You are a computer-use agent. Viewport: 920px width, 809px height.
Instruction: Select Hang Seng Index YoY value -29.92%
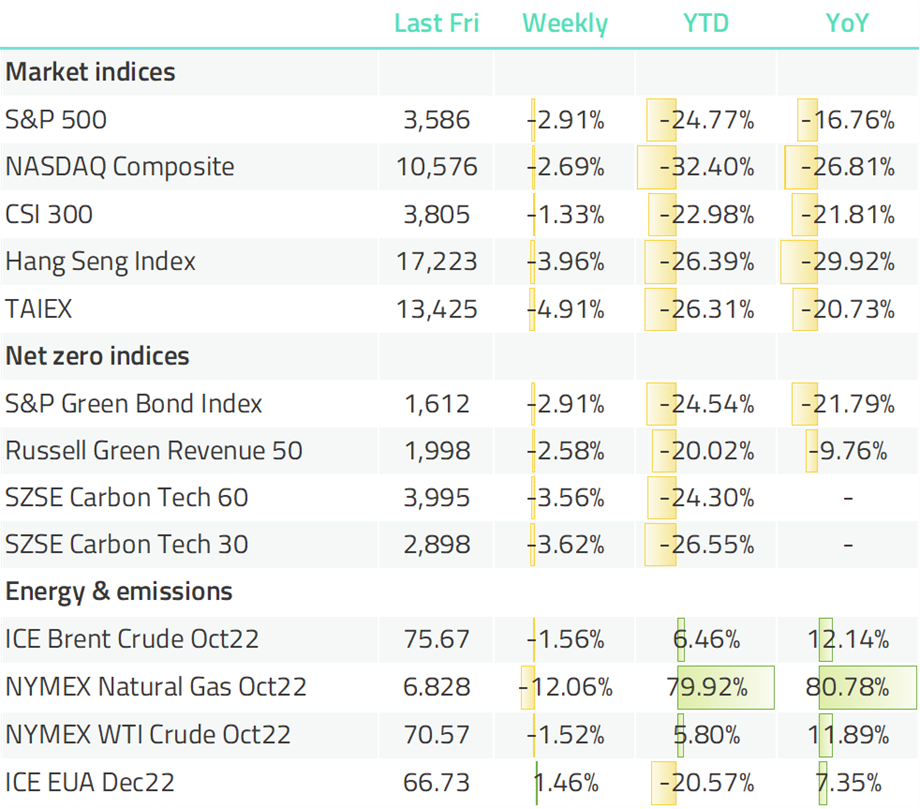click(848, 262)
